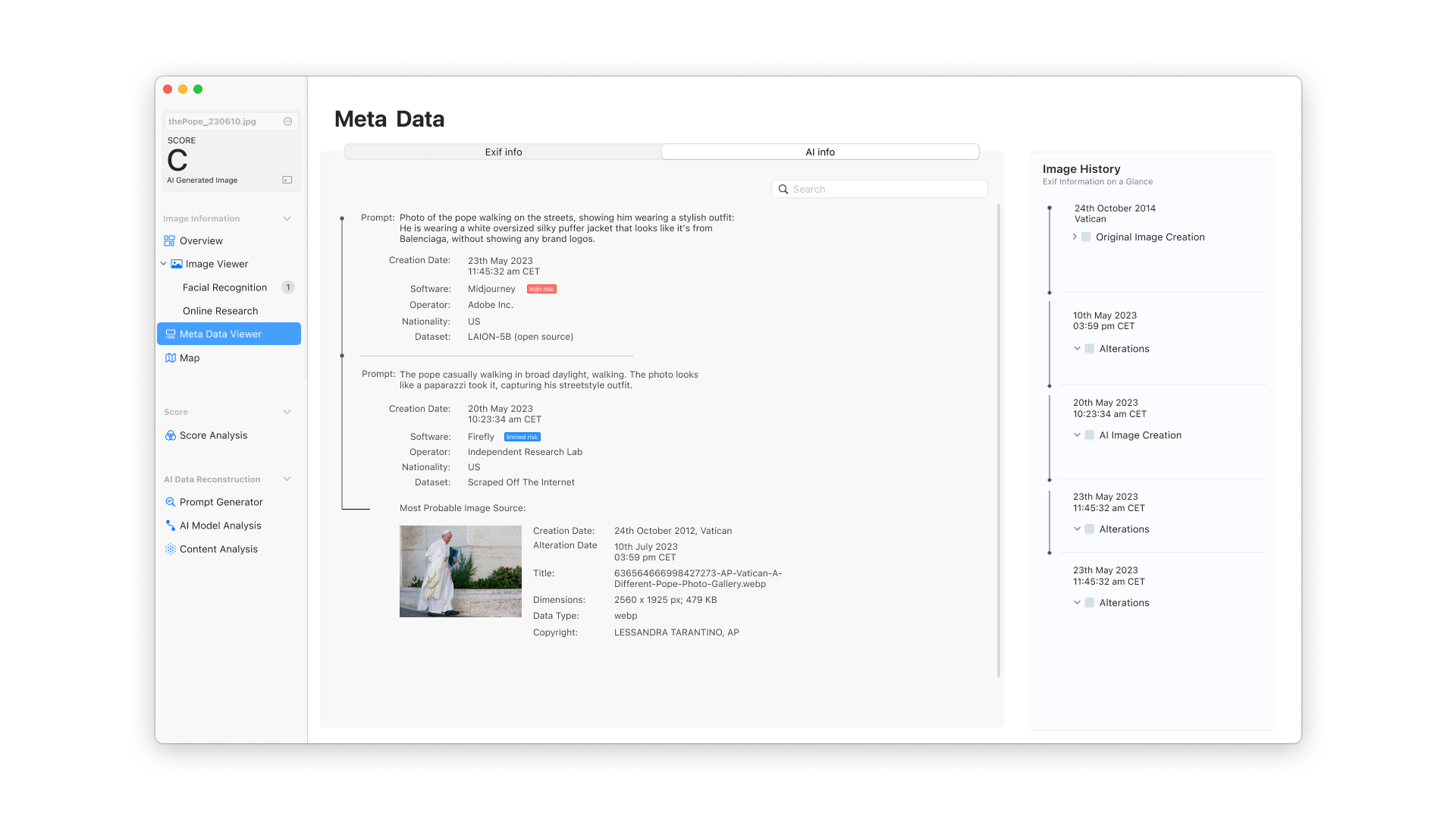Click the ellipsis icon beside thePope_230610.jpg

pyautogui.click(x=287, y=121)
